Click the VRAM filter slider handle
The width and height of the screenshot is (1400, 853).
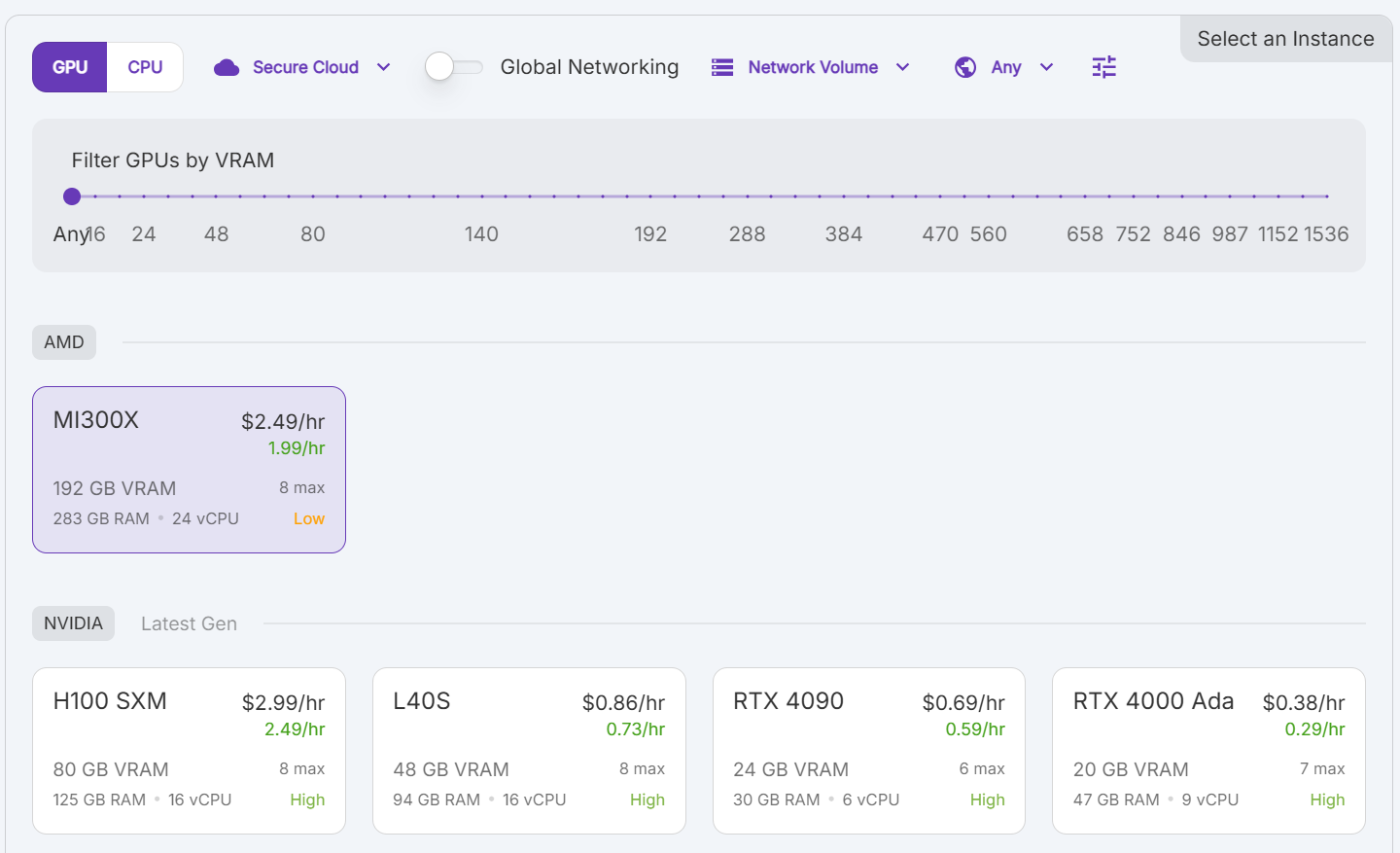tap(72, 196)
